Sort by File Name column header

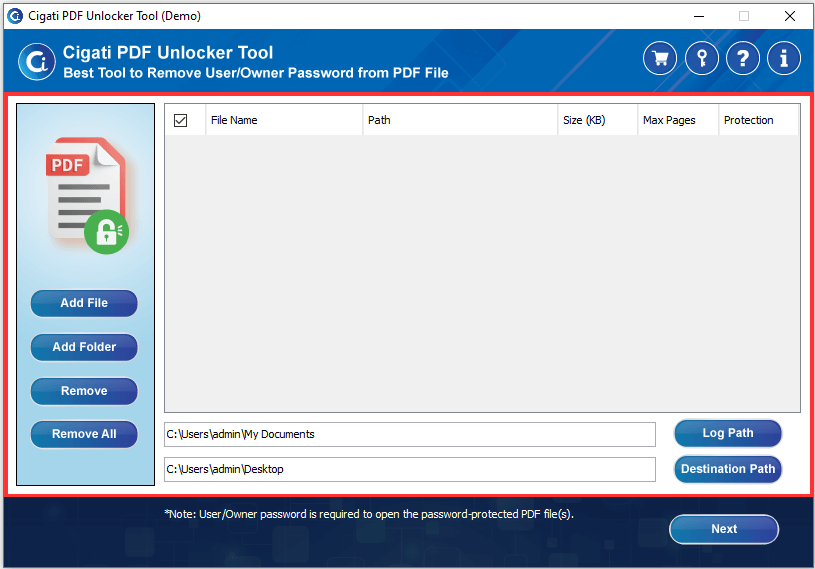(284, 120)
